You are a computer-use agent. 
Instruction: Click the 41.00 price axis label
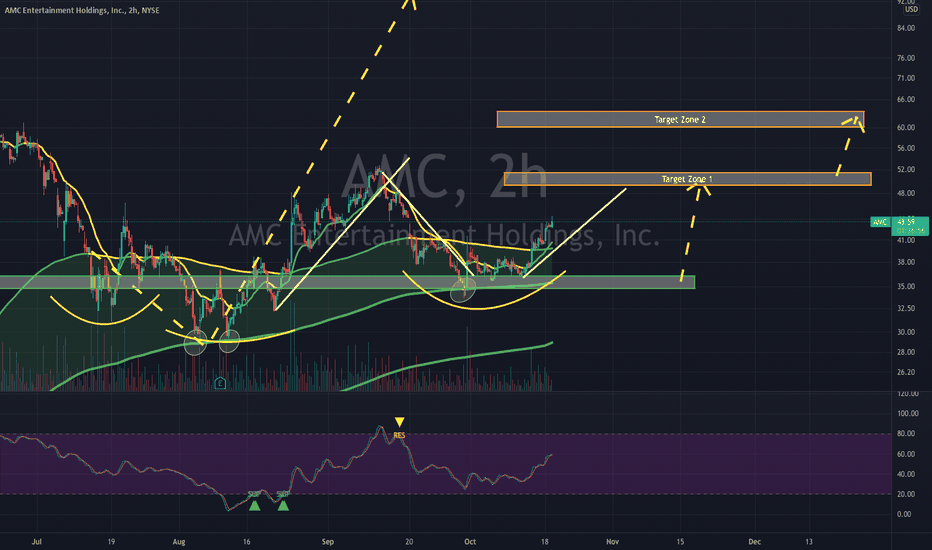(x=906, y=240)
